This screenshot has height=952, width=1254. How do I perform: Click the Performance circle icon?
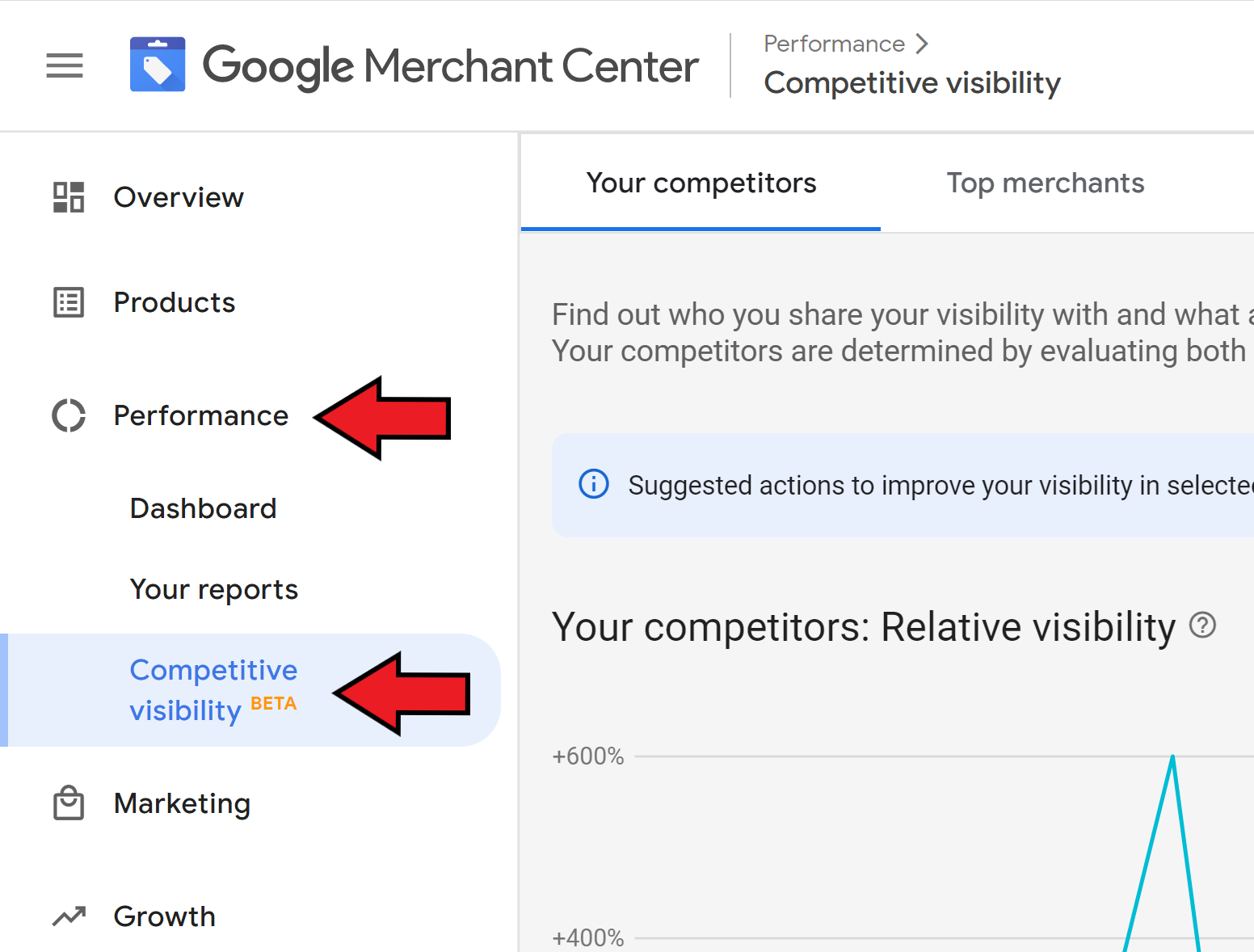click(69, 415)
